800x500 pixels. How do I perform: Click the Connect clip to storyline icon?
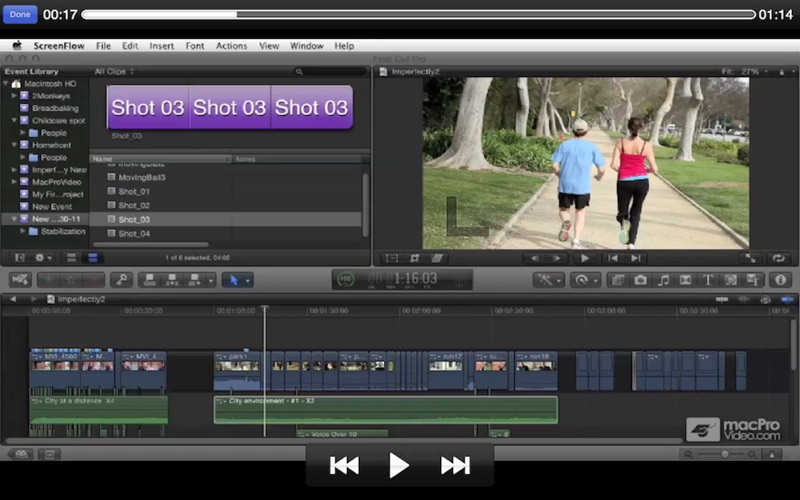click(x=150, y=280)
